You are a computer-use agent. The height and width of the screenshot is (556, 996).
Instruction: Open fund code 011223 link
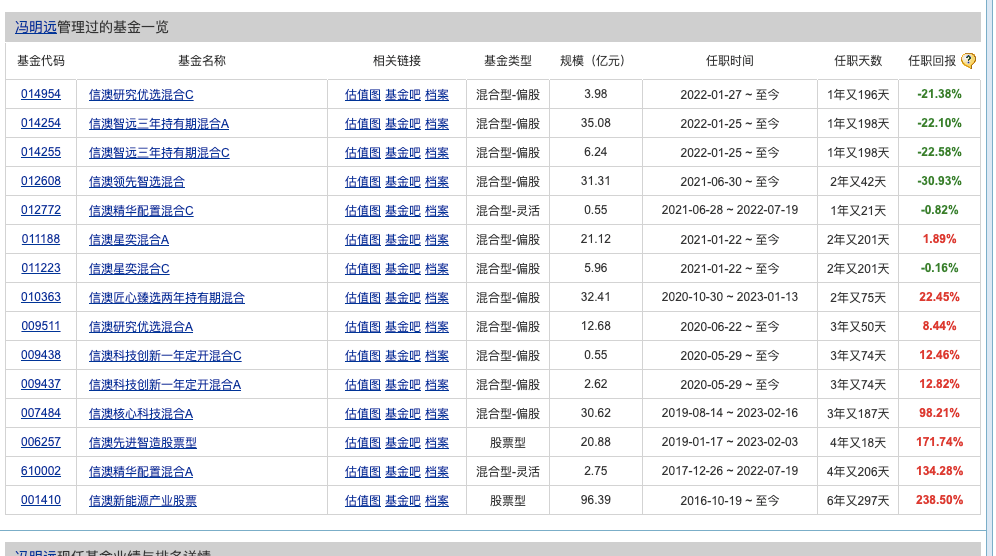point(41,269)
